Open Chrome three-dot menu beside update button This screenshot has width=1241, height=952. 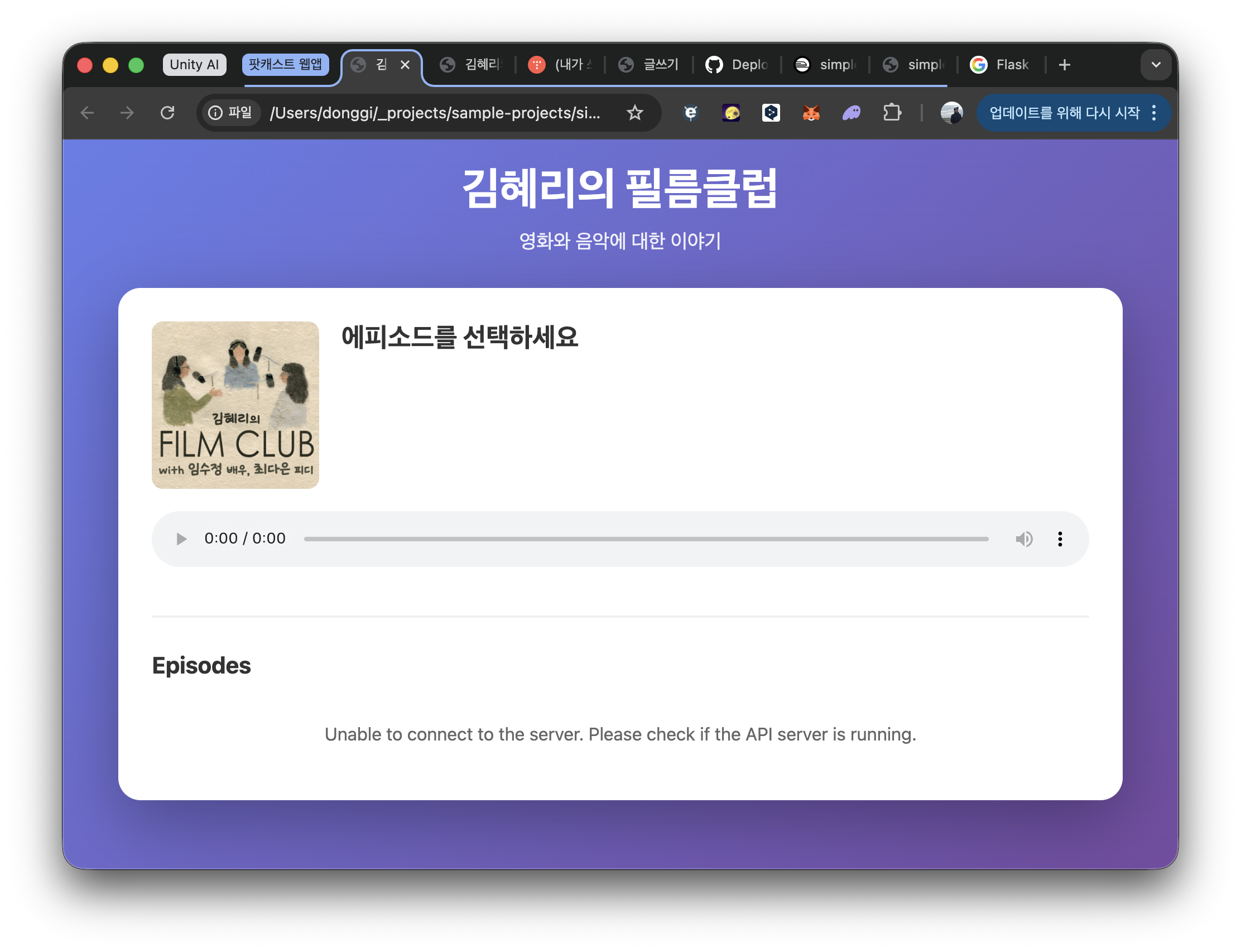pyautogui.click(x=1154, y=113)
